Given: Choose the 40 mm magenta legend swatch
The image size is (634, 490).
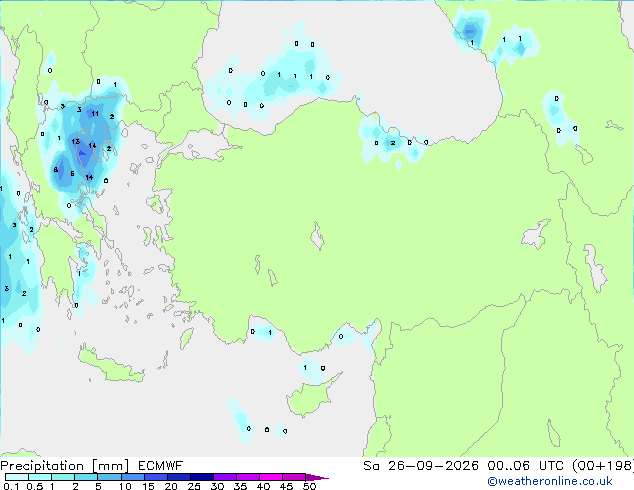Looking at the screenshot, I should point(271,477).
